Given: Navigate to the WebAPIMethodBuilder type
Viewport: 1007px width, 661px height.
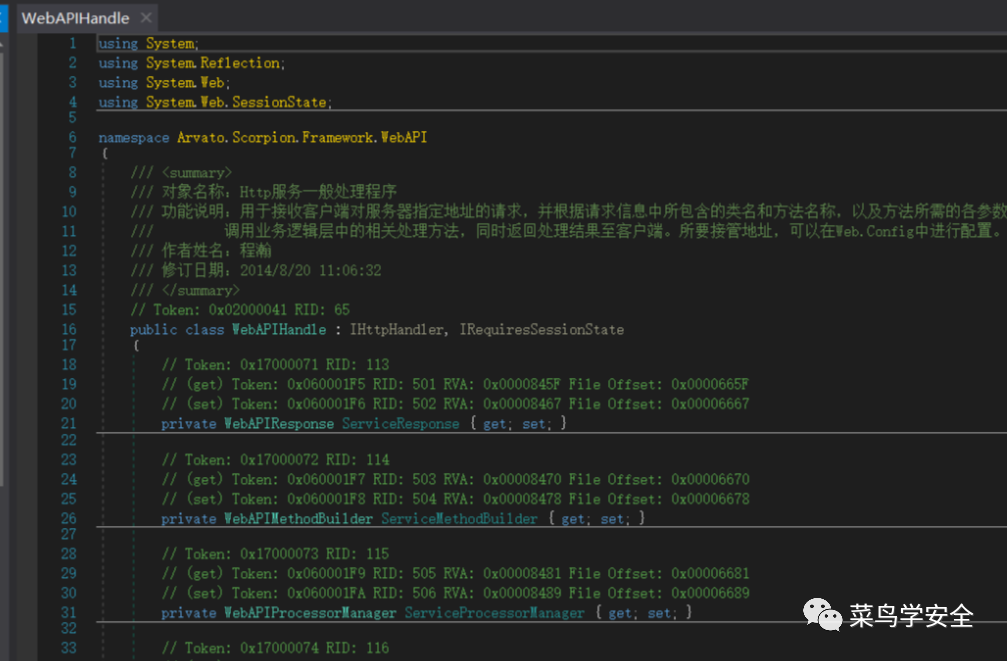Looking at the screenshot, I should pos(298,518).
